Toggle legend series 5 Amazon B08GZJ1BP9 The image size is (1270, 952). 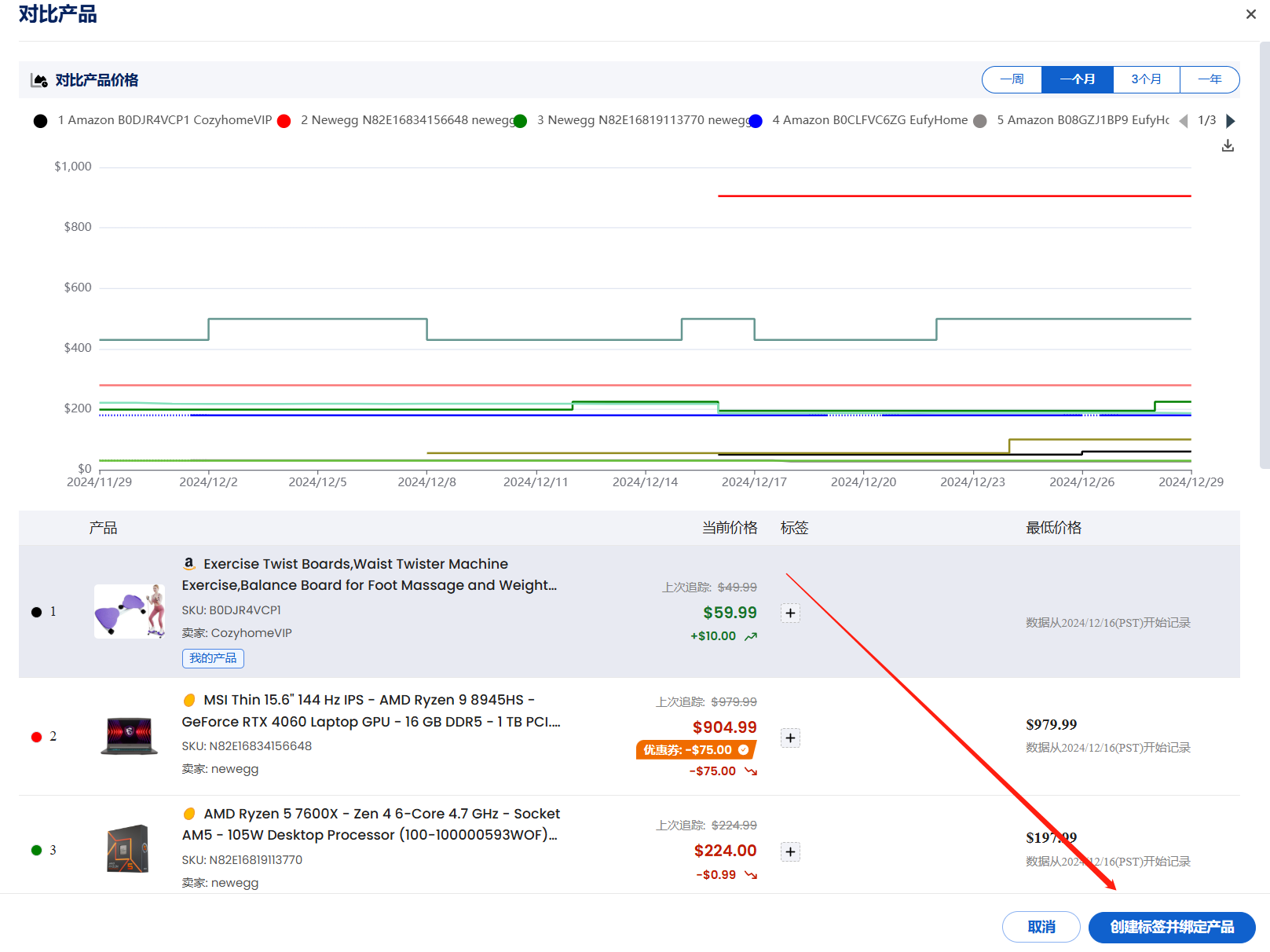(x=1071, y=120)
